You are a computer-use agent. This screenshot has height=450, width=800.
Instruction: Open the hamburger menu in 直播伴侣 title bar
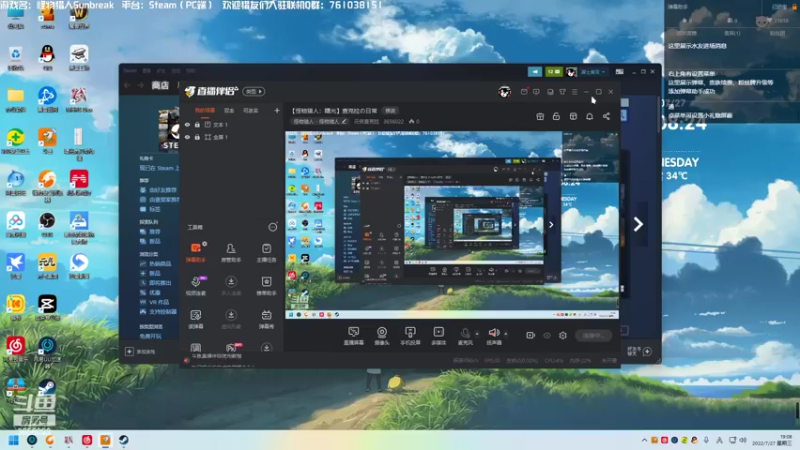pos(574,92)
